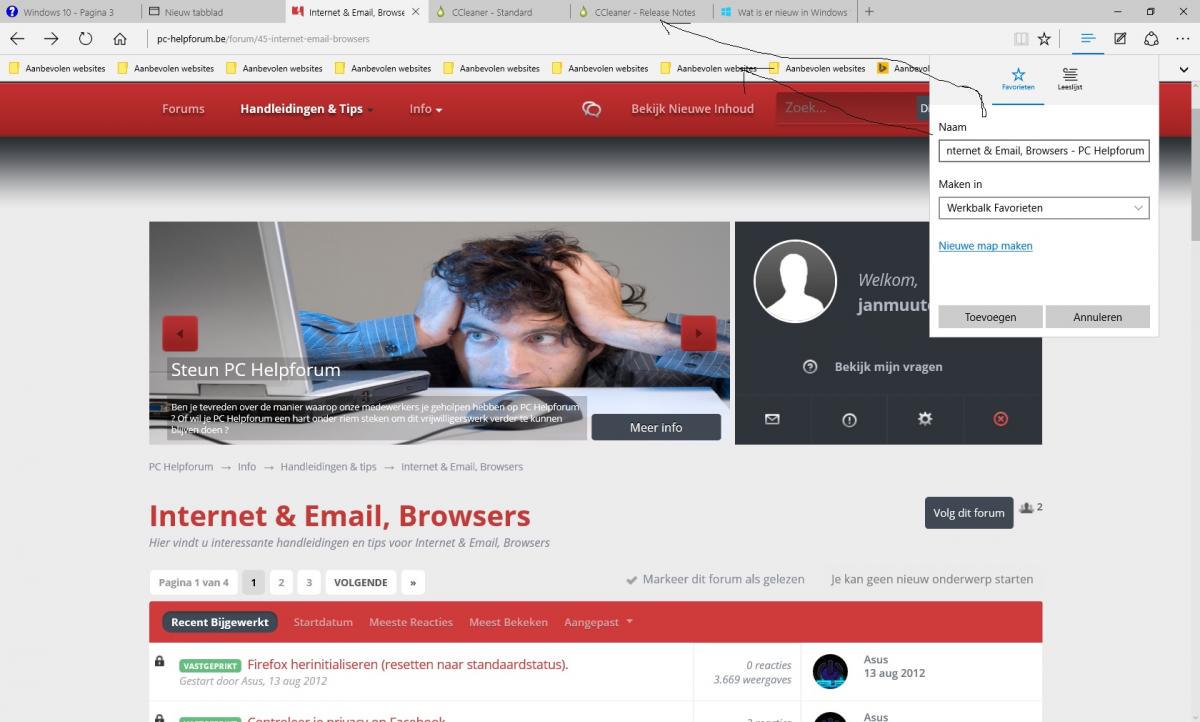Sort topics by Meeste Reacties

click(x=411, y=622)
